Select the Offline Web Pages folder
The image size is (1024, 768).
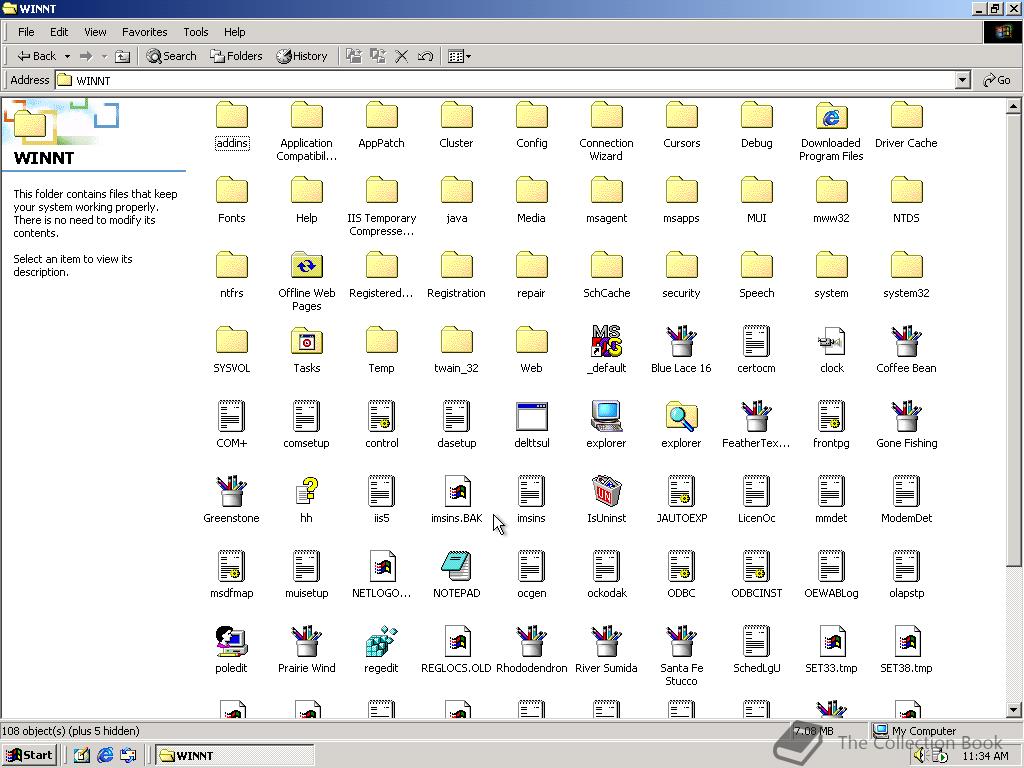(x=306, y=266)
